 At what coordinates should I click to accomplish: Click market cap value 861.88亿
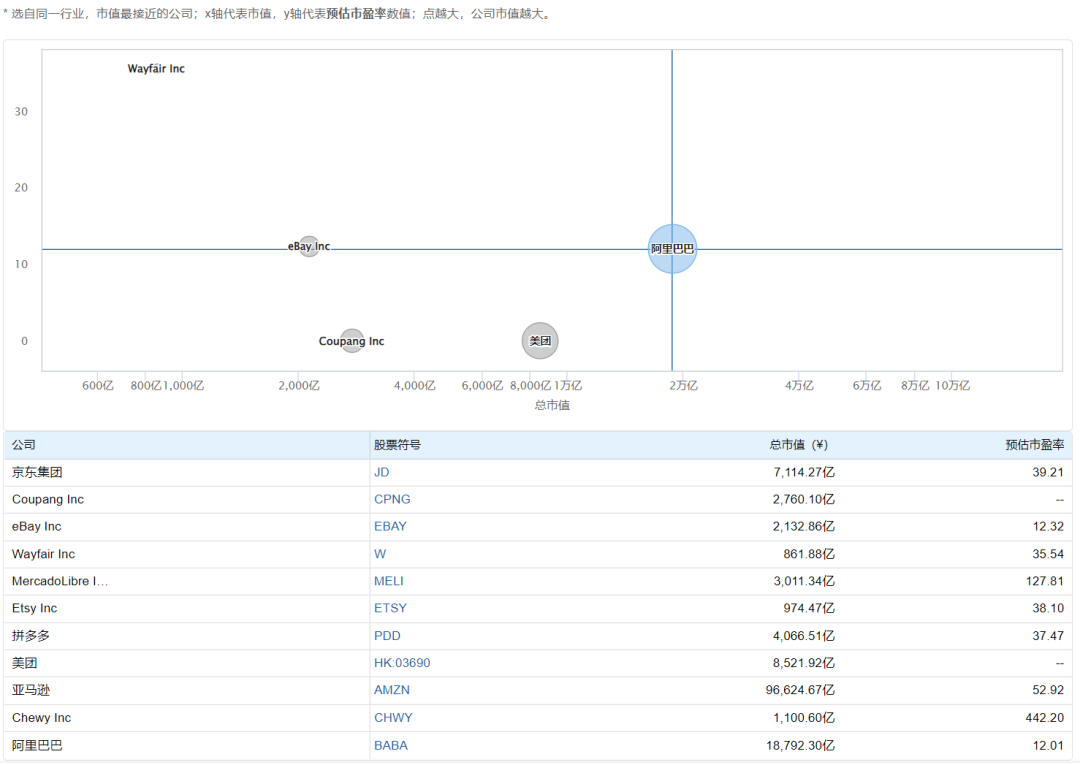[809, 554]
